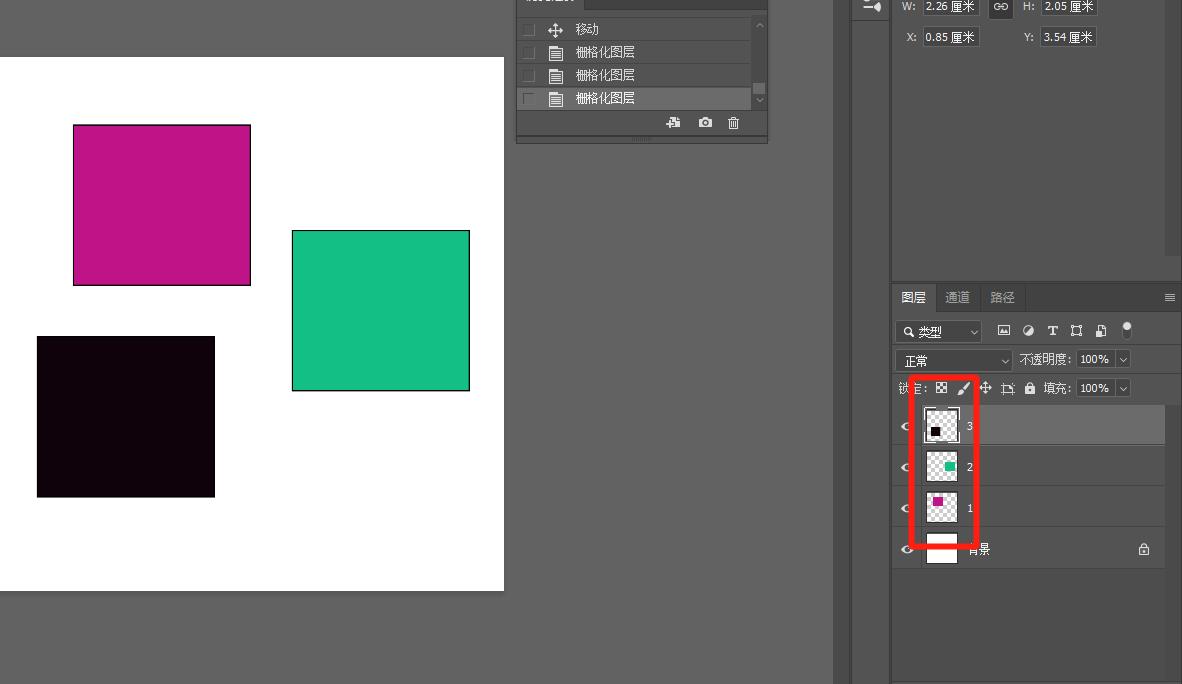This screenshot has width=1182, height=684.
Task: Expand the 不透明度 opacity dropdown arrow
Action: (x=1123, y=360)
